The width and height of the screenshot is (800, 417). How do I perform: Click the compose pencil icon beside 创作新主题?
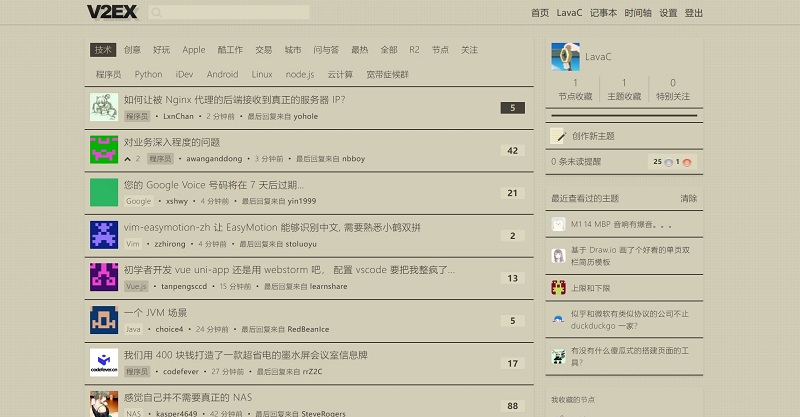coord(559,135)
